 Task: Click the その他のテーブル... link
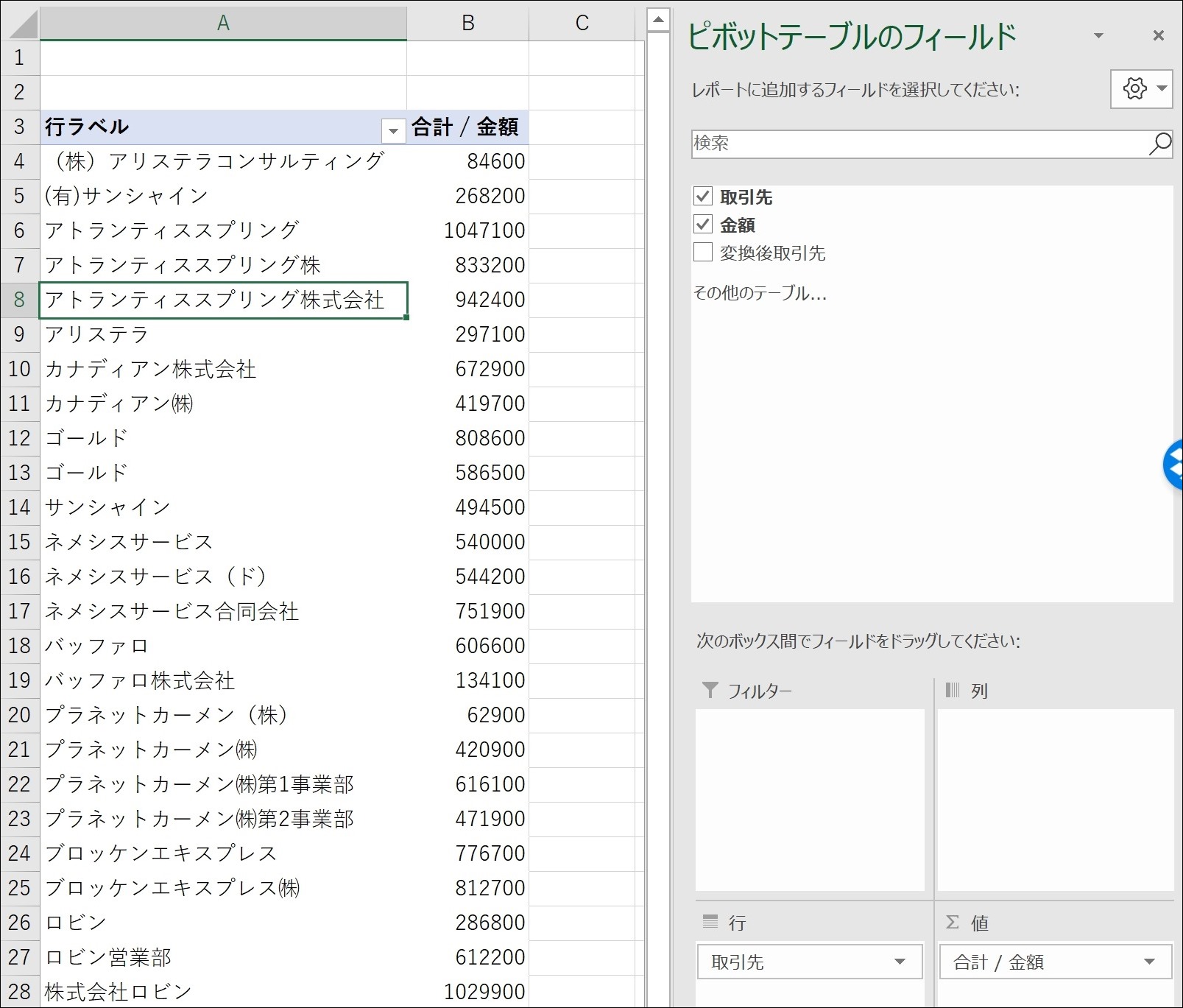coord(760,293)
